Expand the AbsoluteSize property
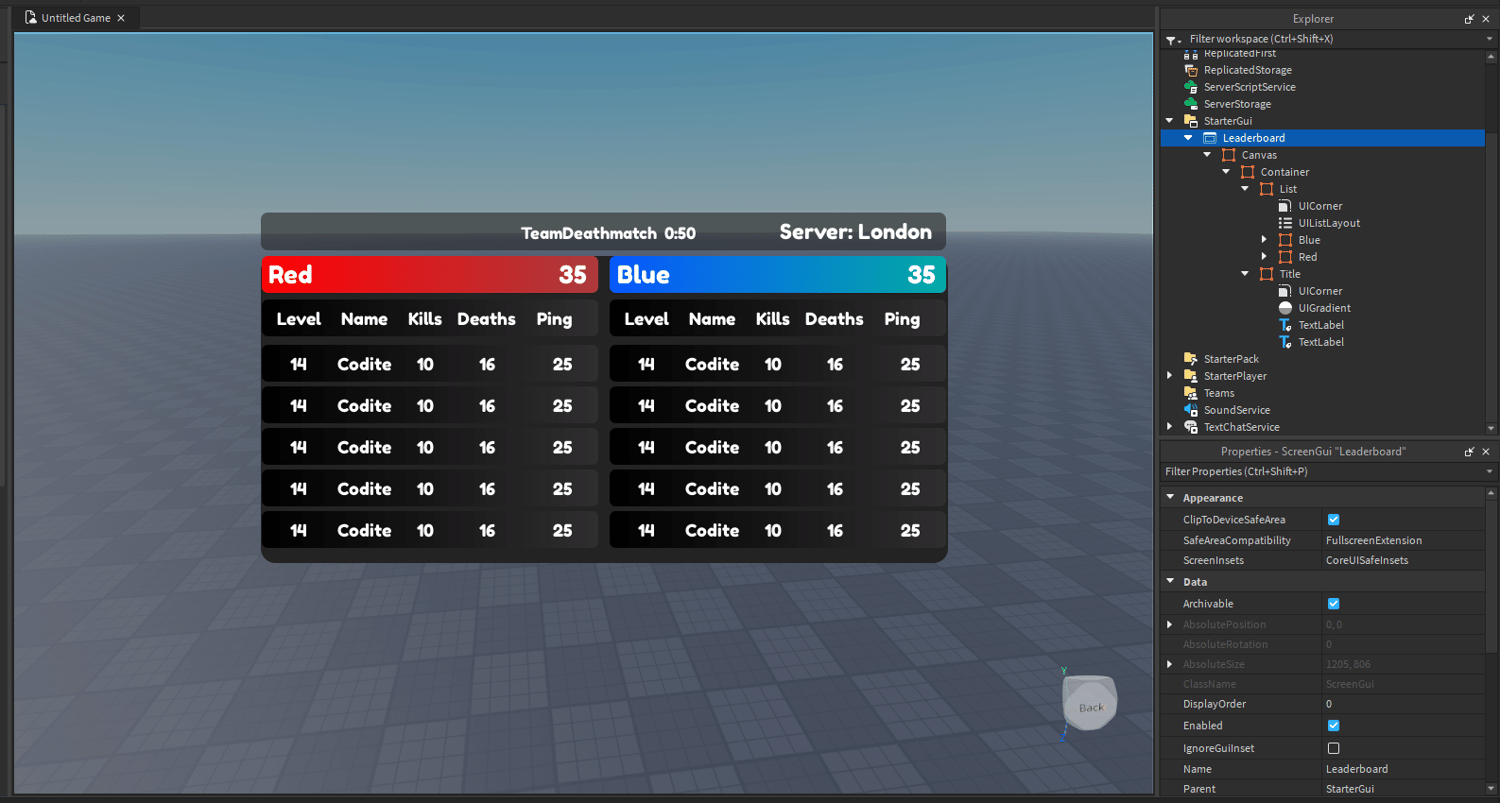This screenshot has height=803, width=1500. 1170,664
